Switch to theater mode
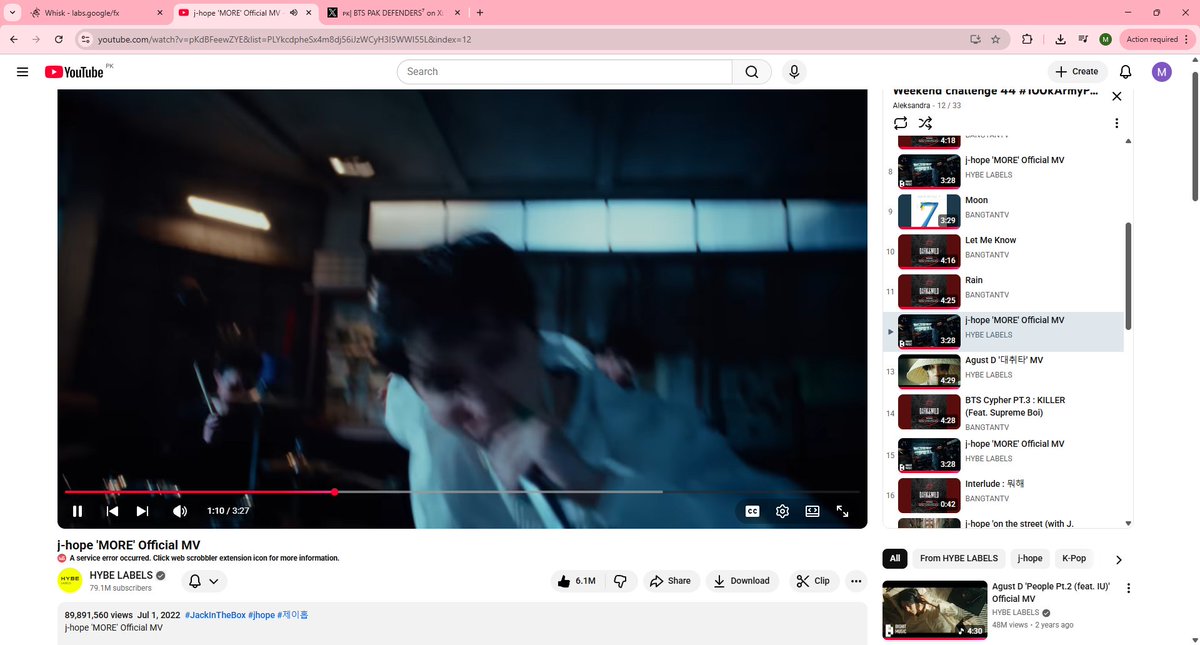The height and width of the screenshot is (645, 1200). point(812,511)
